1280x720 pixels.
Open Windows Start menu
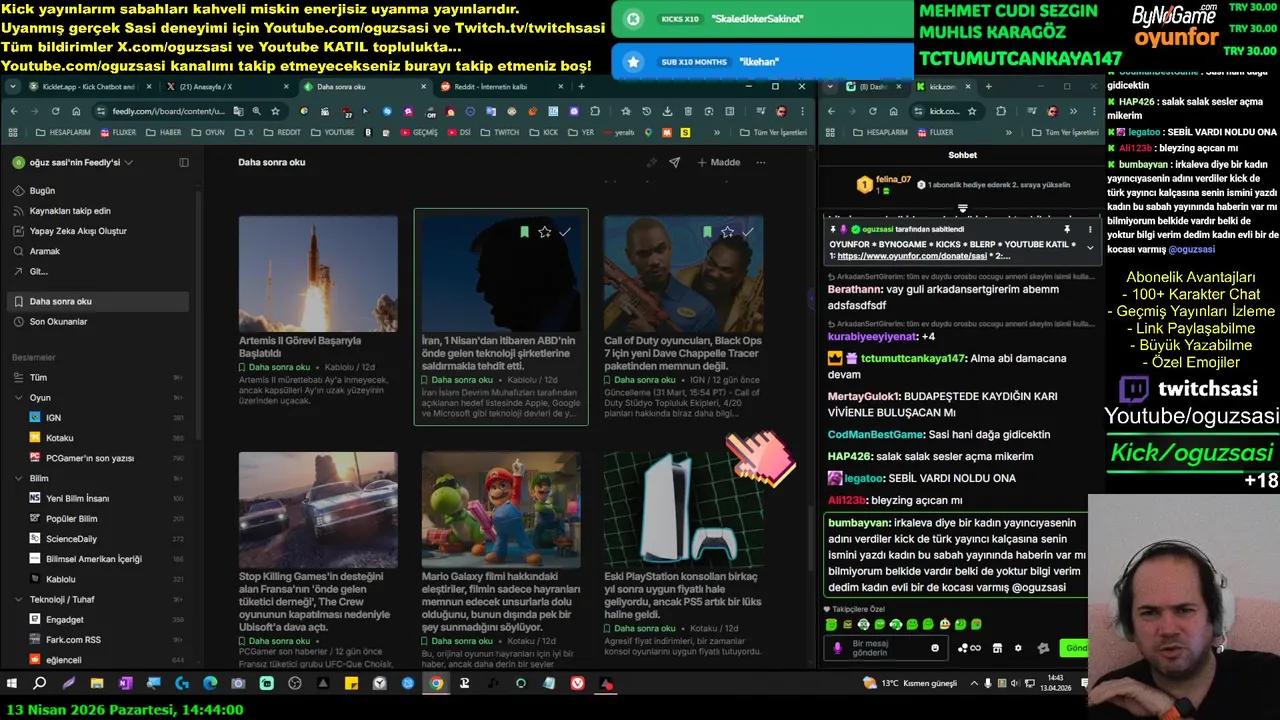pyautogui.click(x=12, y=684)
